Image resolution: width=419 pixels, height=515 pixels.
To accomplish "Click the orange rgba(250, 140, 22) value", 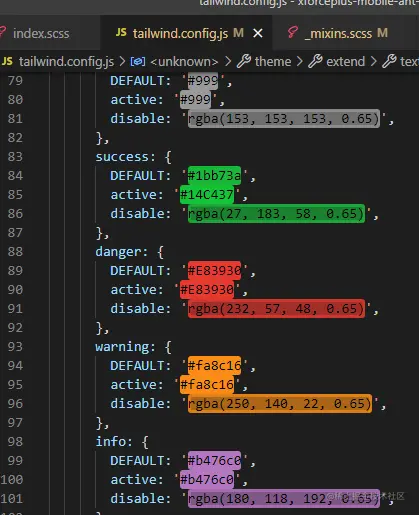I will click(280, 404).
